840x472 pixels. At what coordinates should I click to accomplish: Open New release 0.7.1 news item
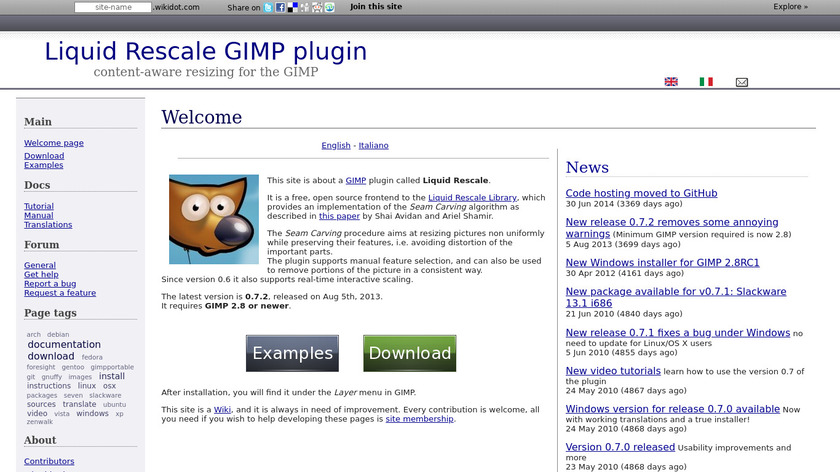[678, 333]
